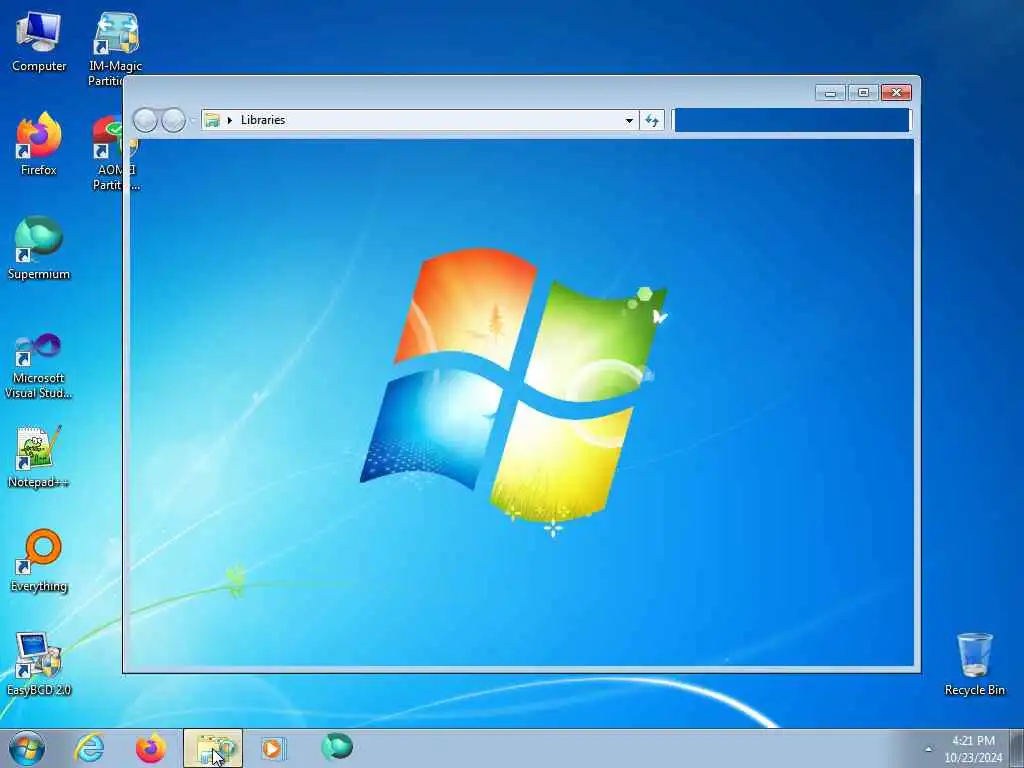Close the Libraries window
The width and height of the screenshot is (1024, 768).
click(x=896, y=93)
